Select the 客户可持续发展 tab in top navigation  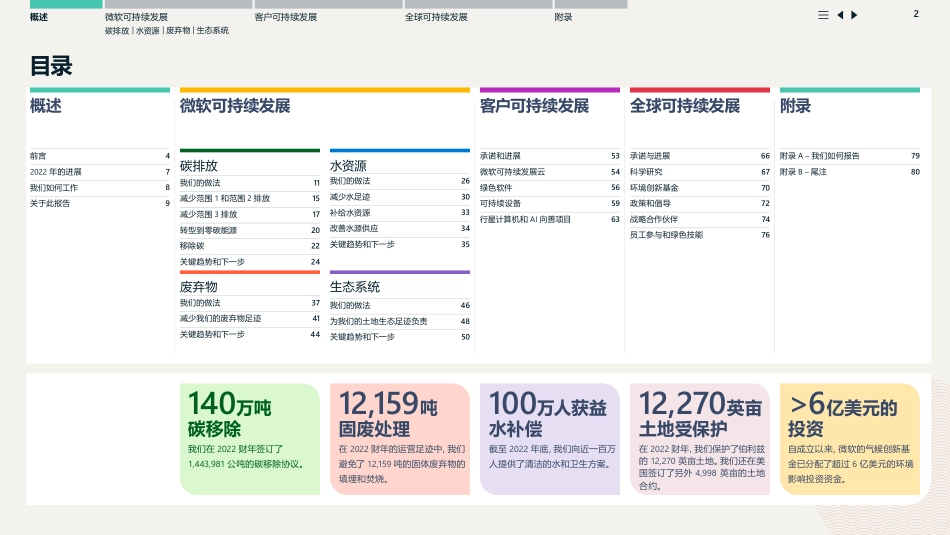click(x=286, y=17)
